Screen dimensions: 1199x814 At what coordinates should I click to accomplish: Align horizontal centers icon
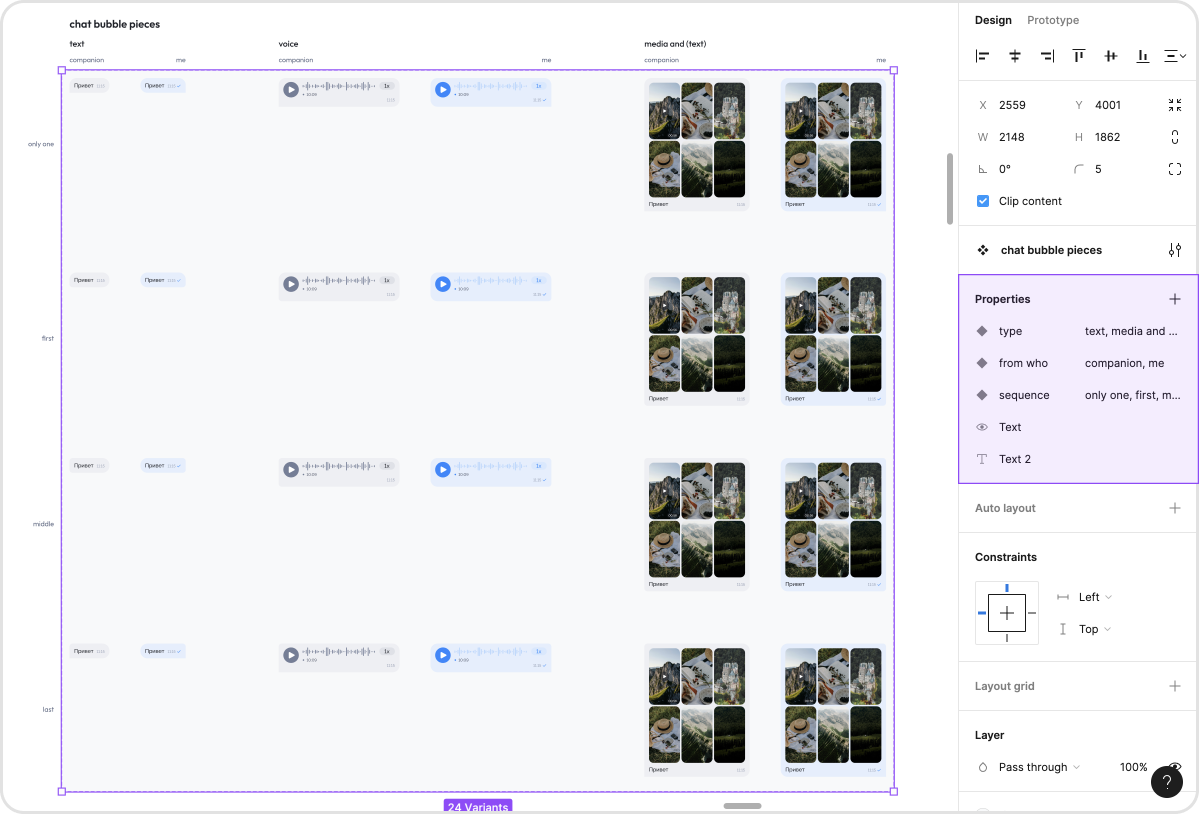point(1015,56)
